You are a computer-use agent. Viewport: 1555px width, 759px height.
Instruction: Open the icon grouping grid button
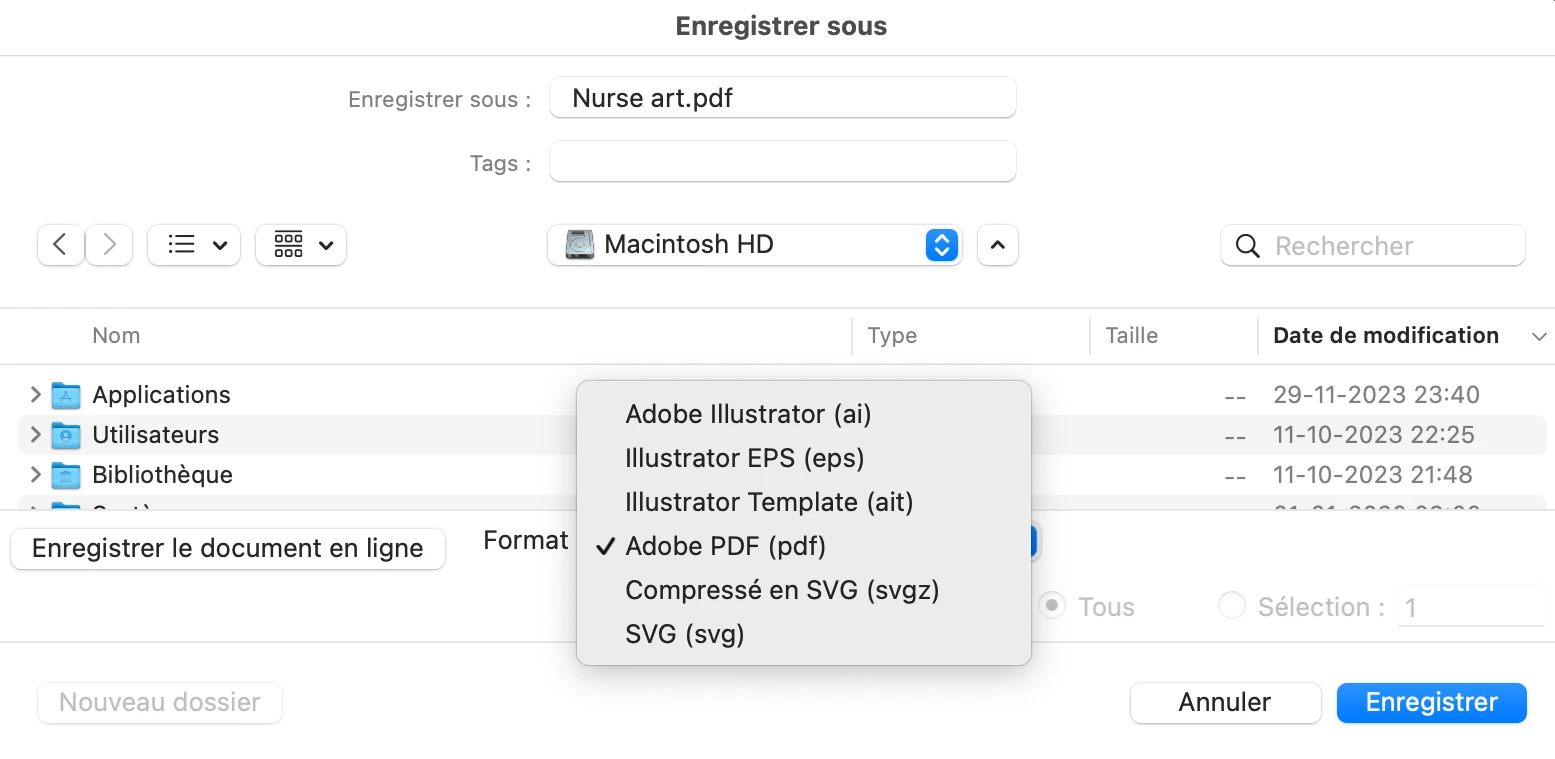pos(301,245)
